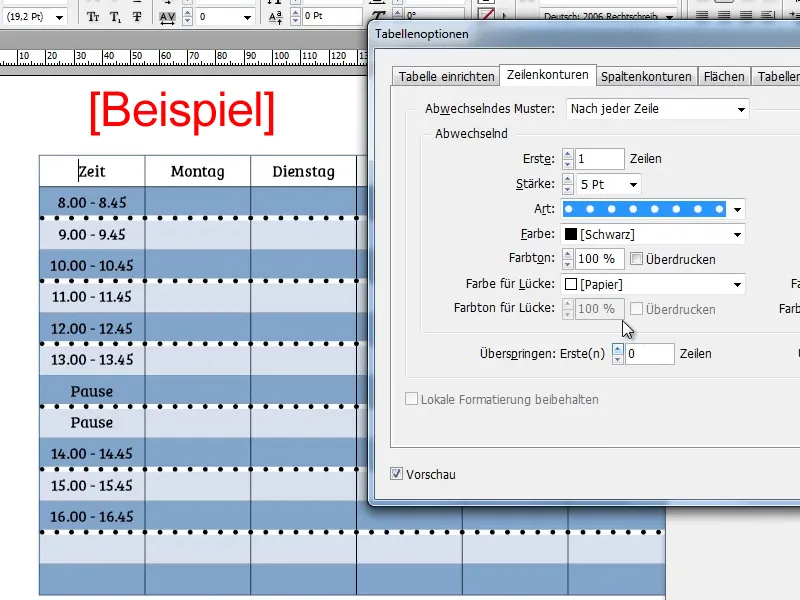
Task: Click the first Pause cell in dark row
Action: tap(92, 391)
